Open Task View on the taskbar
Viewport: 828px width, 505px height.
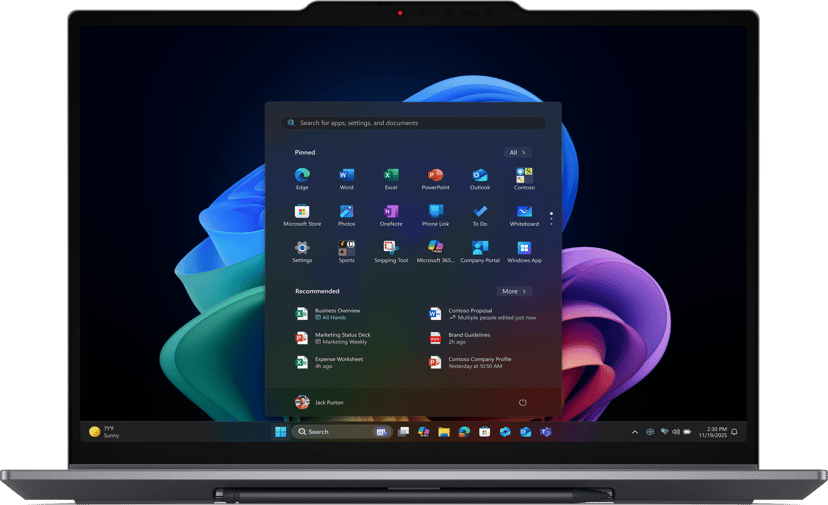coord(403,432)
